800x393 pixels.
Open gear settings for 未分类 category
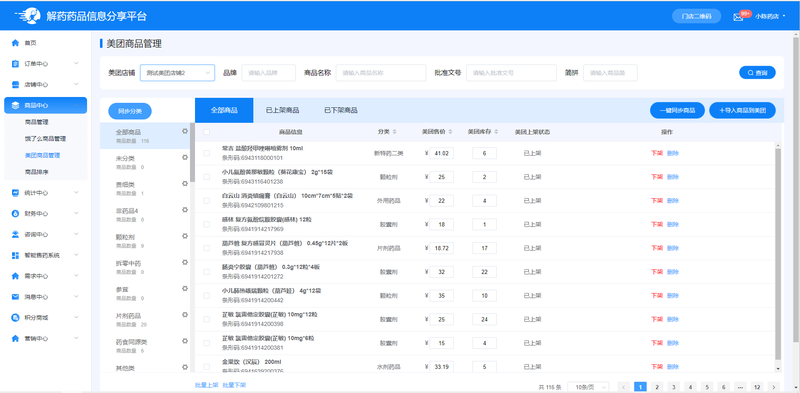[x=185, y=158]
